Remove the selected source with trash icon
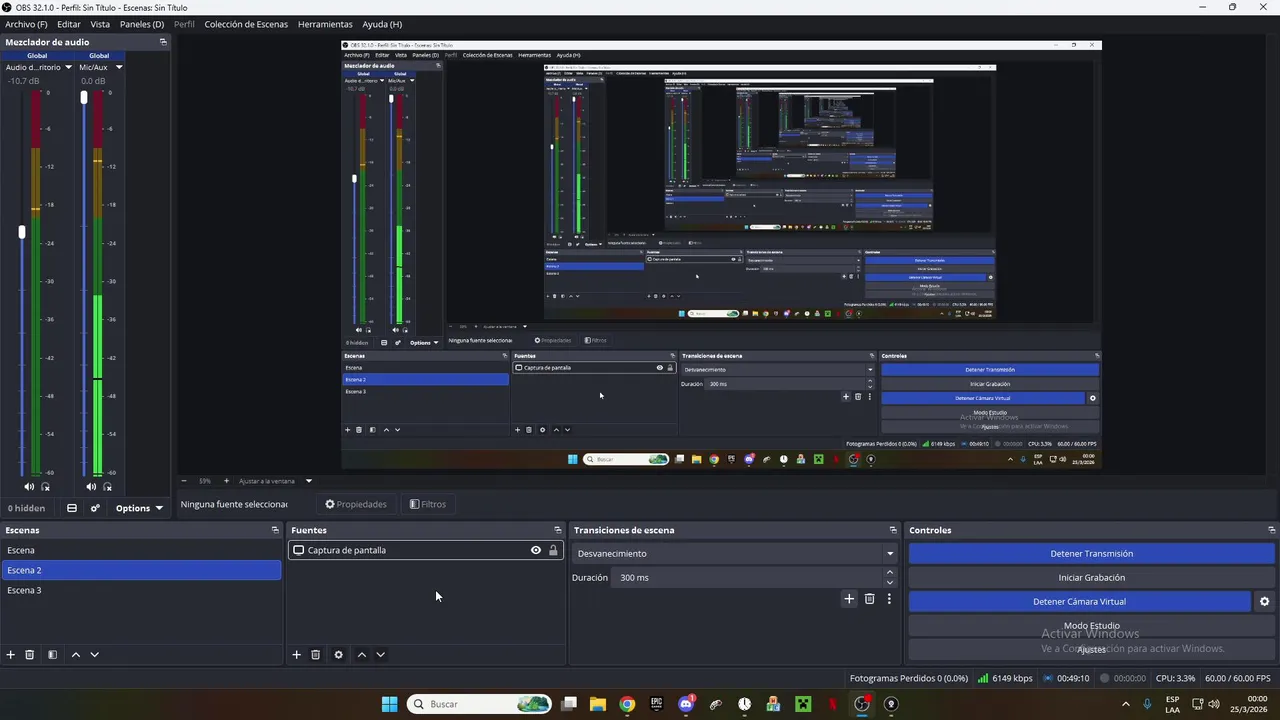The height and width of the screenshot is (720, 1280). (x=315, y=655)
